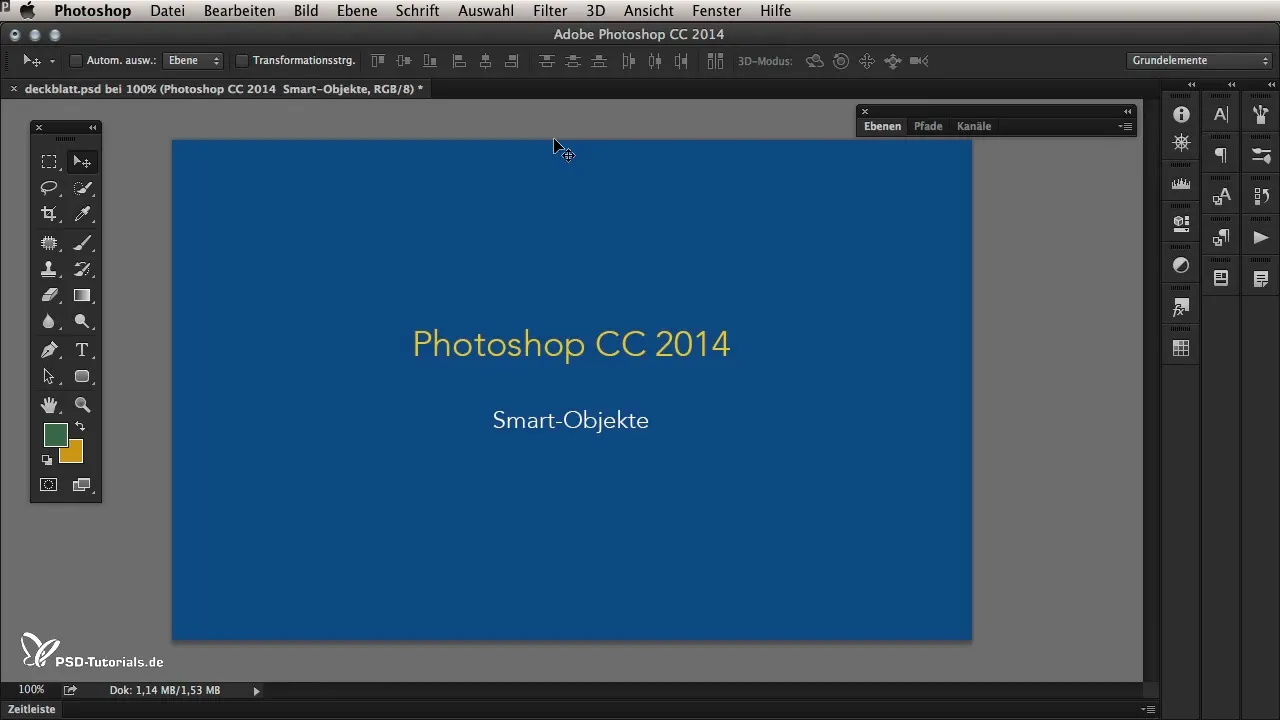This screenshot has width=1280, height=720.
Task: Reset to default foreground/background colors
Action: click(46, 460)
